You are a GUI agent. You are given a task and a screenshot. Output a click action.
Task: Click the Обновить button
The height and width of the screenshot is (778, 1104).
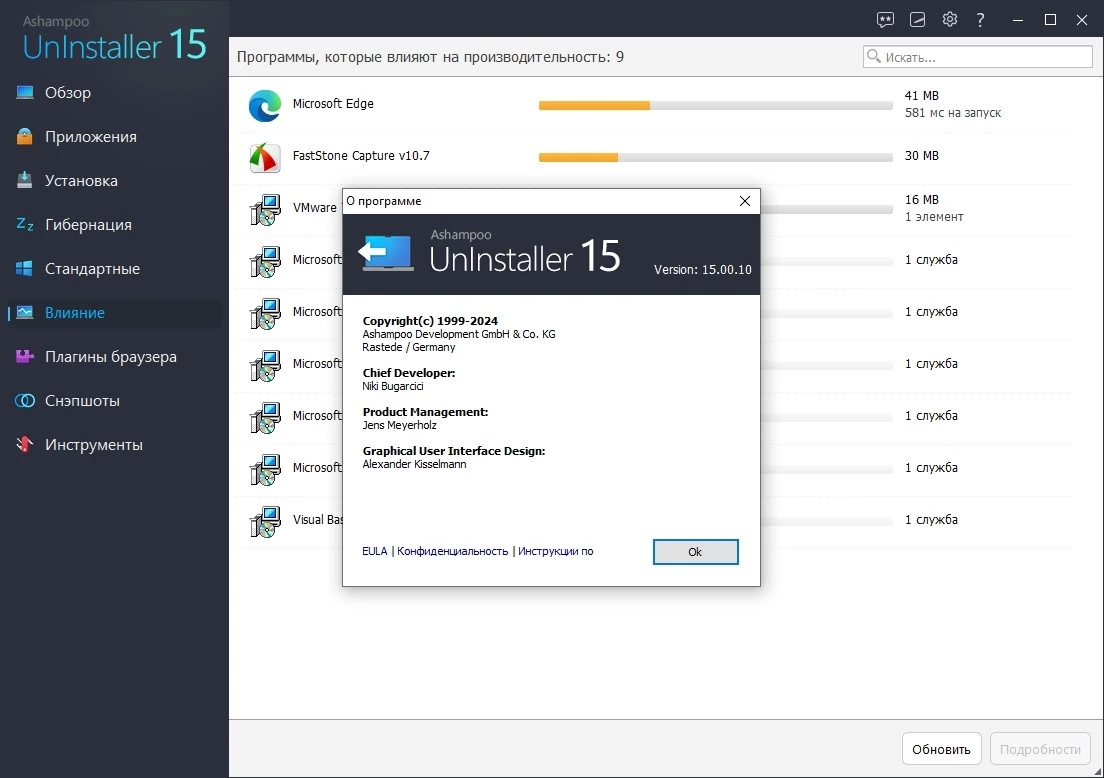point(941,749)
